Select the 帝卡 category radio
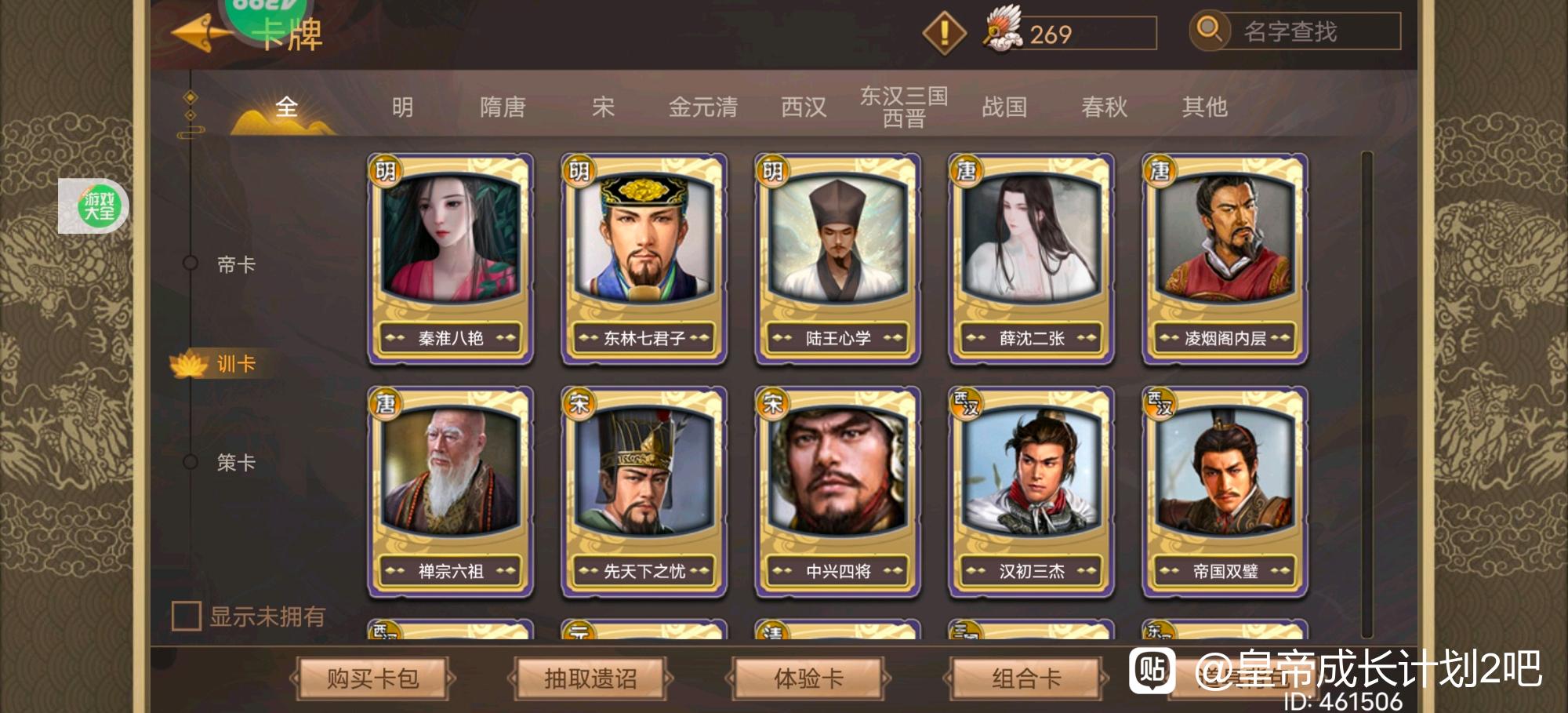Image resolution: width=1568 pixels, height=713 pixels. [x=190, y=264]
